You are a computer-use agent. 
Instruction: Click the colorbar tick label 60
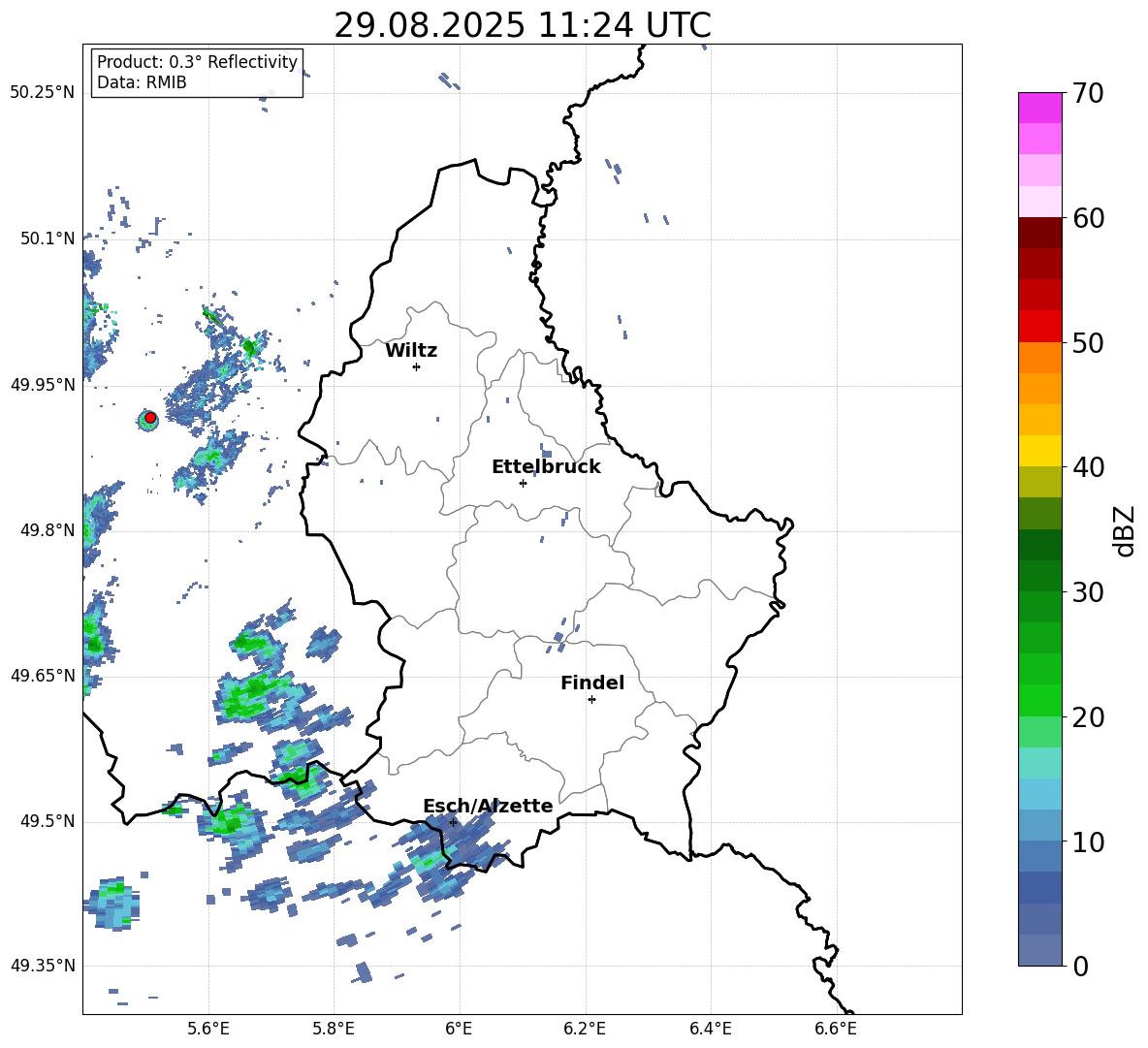pyautogui.click(x=1089, y=218)
